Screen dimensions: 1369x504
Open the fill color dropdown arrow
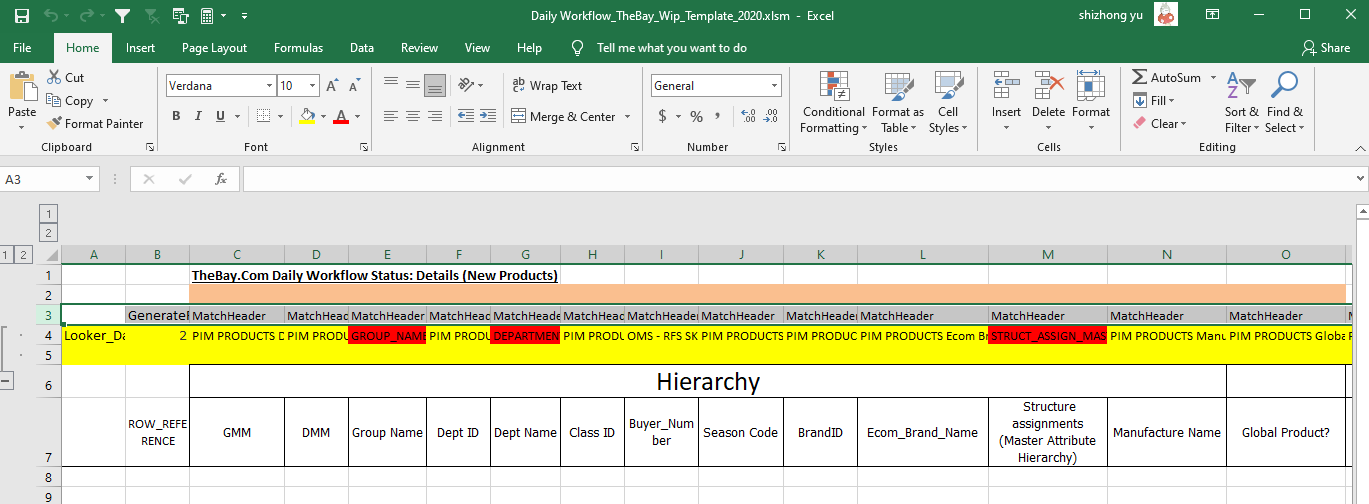tap(323, 116)
